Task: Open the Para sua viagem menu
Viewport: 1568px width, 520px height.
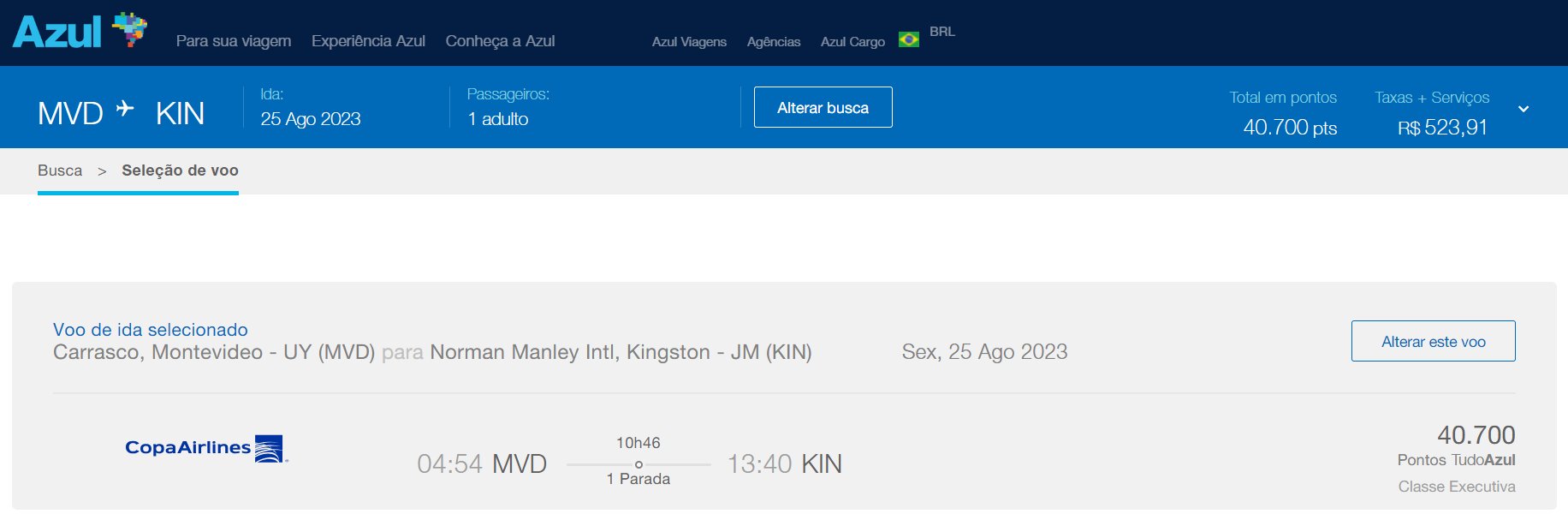Action: (x=233, y=41)
